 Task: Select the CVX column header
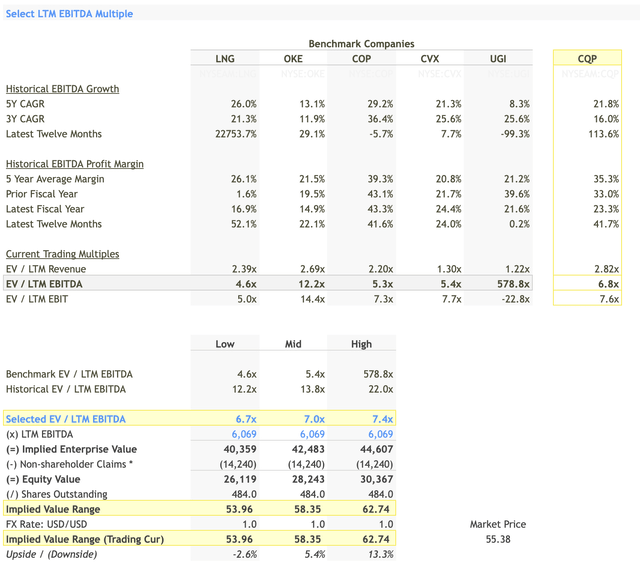point(430,59)
